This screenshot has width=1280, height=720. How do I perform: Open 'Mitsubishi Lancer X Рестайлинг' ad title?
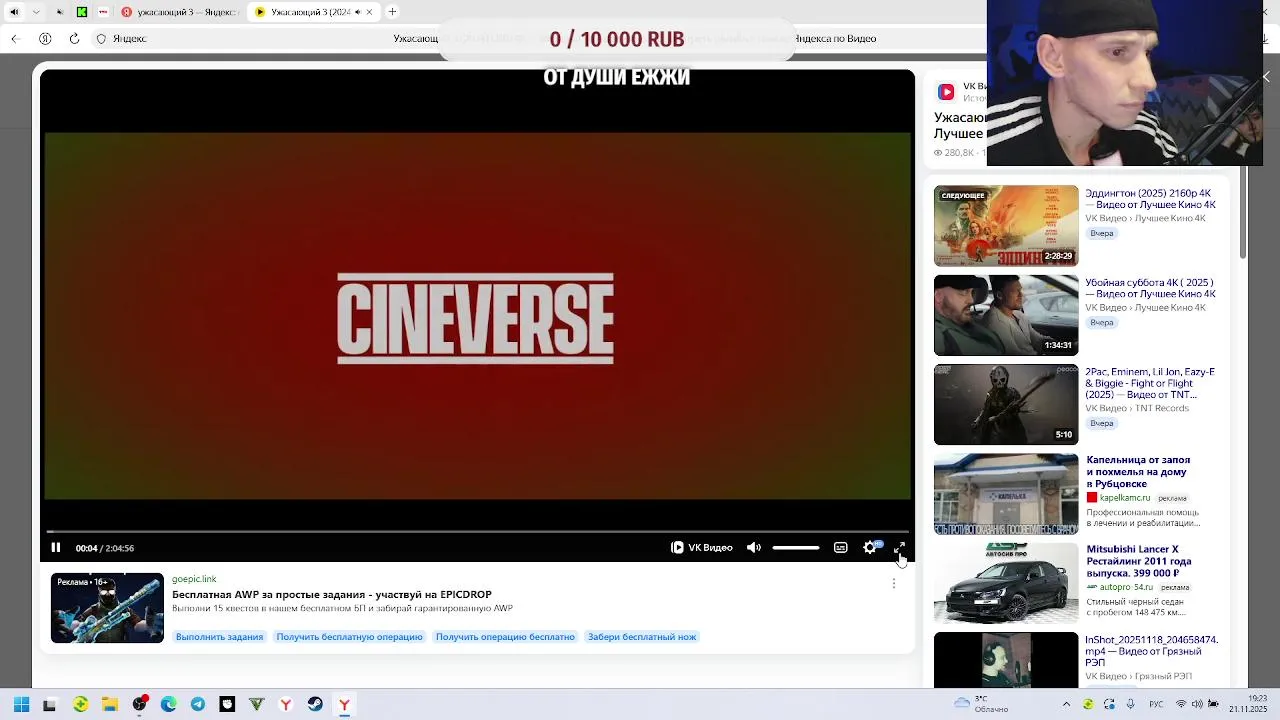(x=1138, y=561)
